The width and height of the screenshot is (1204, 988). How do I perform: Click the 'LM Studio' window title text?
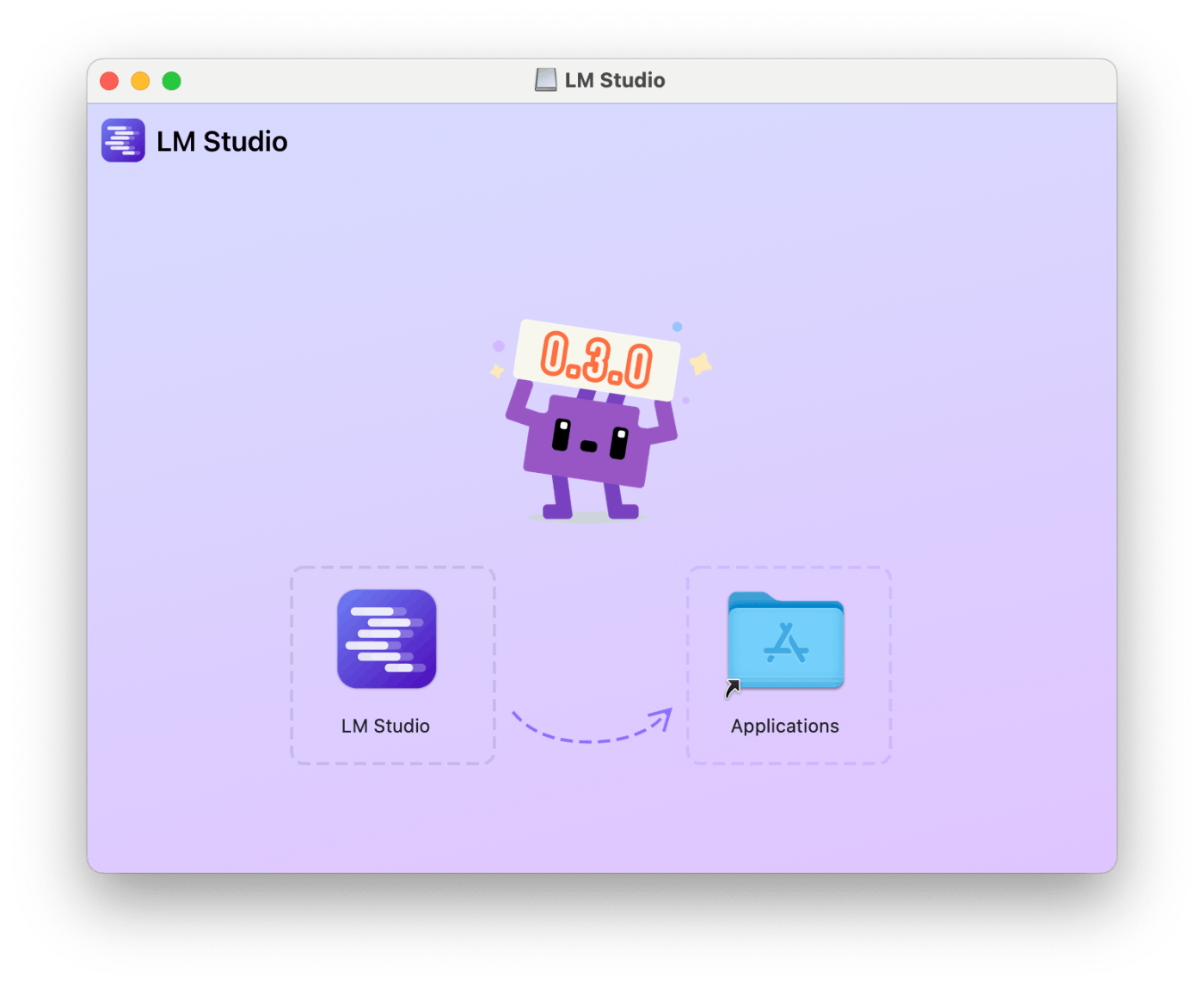[615, 80]
